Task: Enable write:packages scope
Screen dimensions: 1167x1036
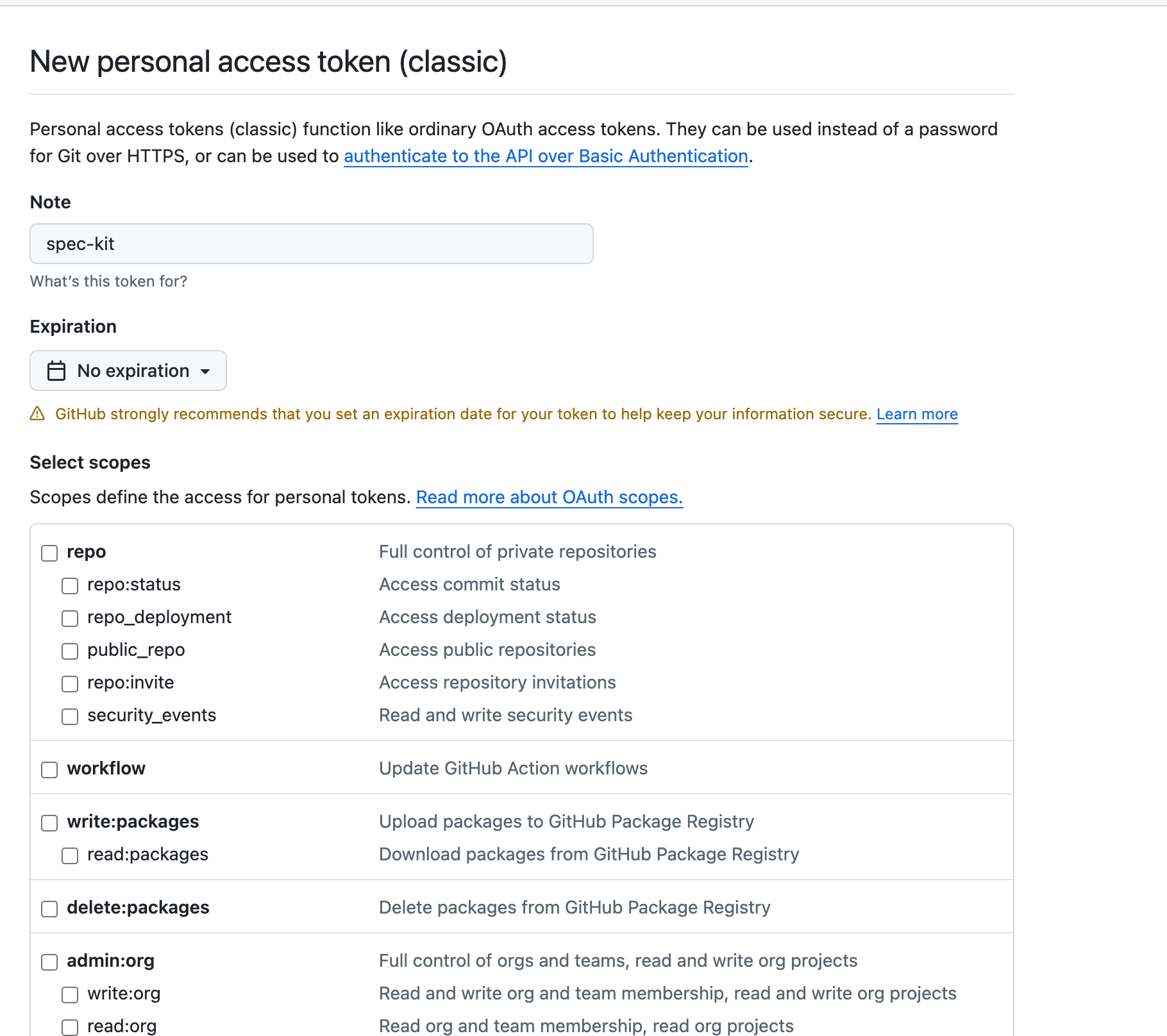Action: [x=49, y=823]
